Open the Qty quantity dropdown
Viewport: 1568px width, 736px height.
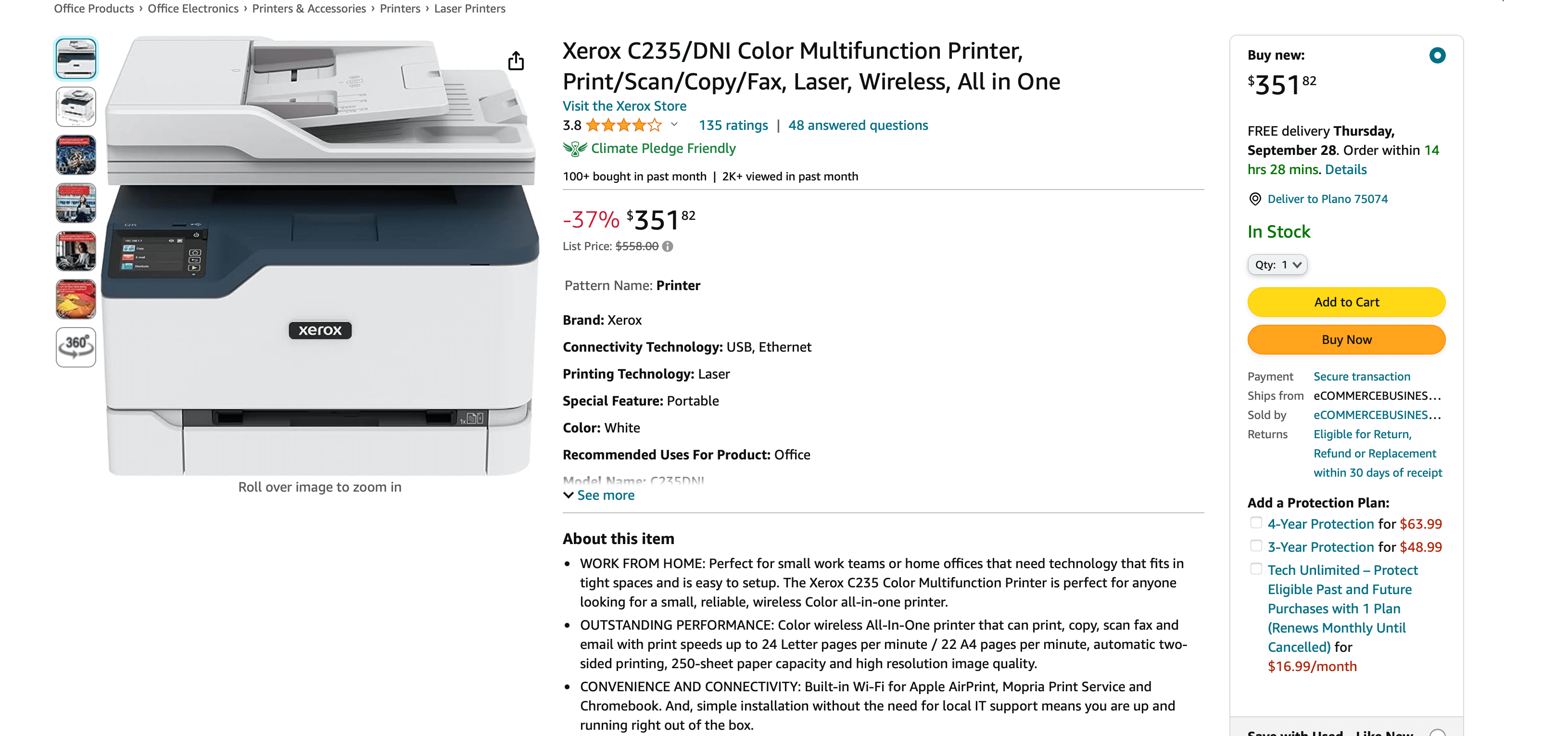(1277, 265)
